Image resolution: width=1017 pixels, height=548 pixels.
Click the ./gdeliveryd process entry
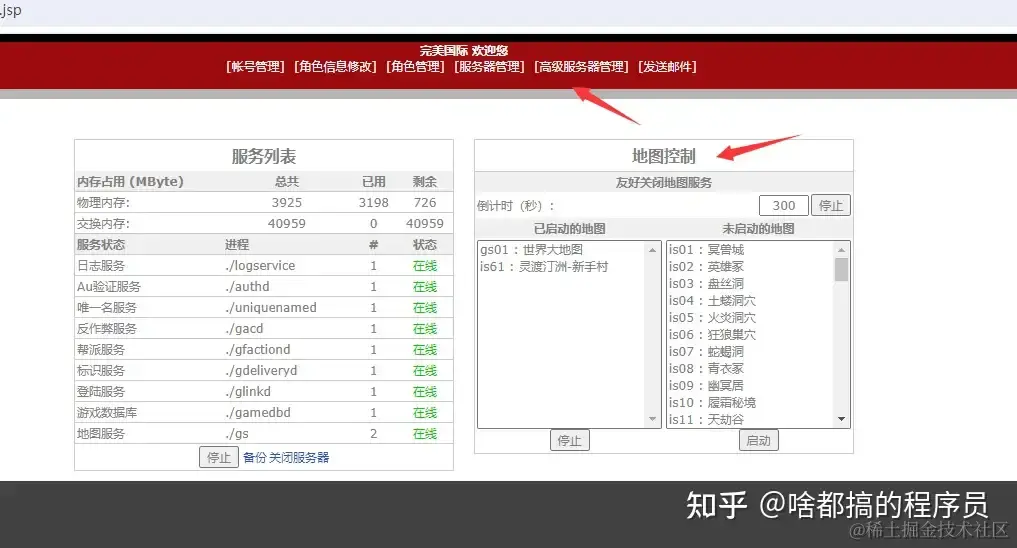(x=261, y=370)
